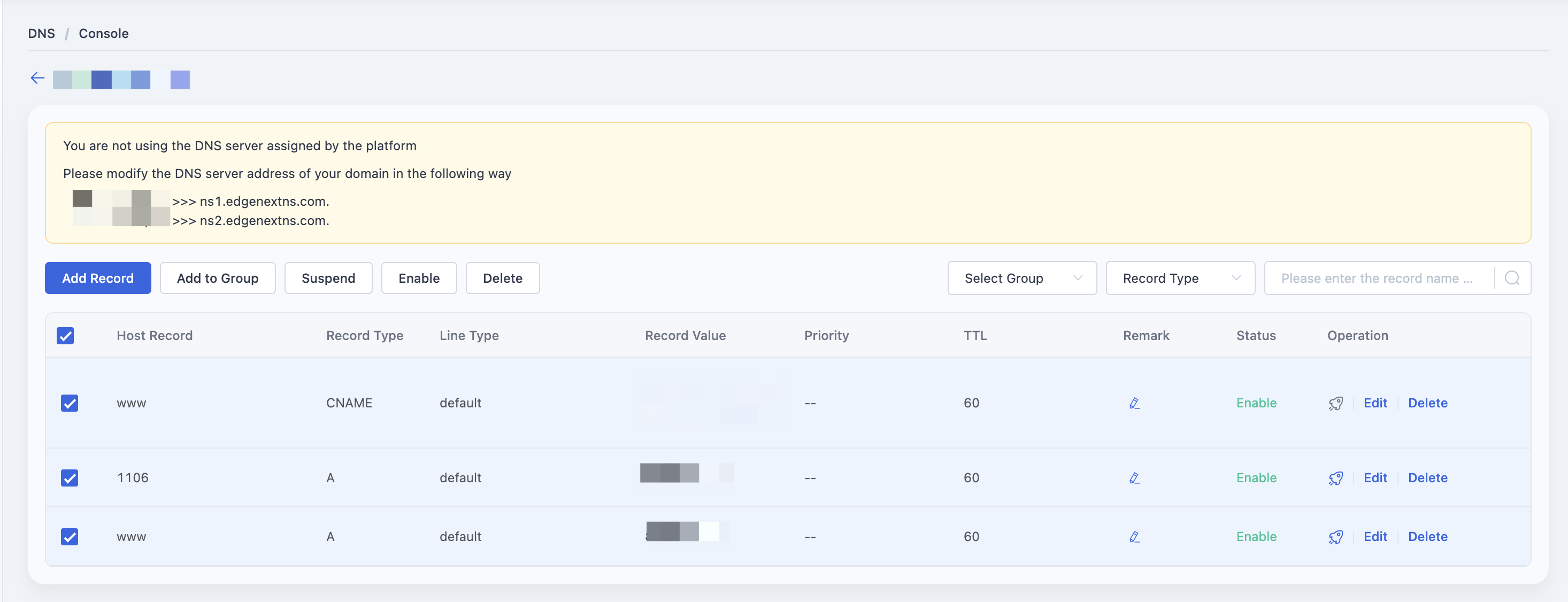The image size is (1568, 602).
Task: Uncheck the www CNAME record checkbox
Action: 70,403
